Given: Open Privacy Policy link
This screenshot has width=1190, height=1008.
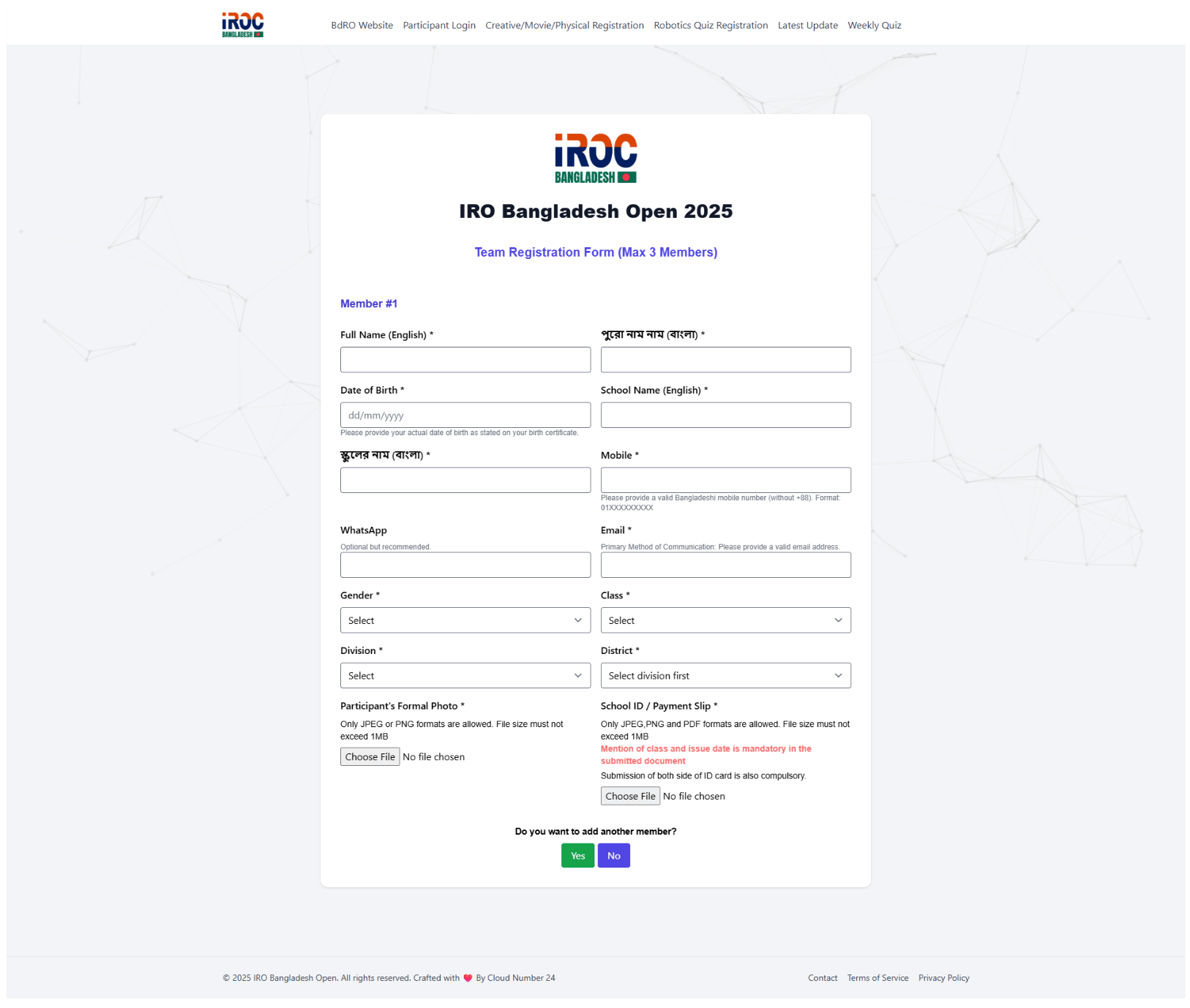Looking at the screenshot, I should (x=943, y=978).
